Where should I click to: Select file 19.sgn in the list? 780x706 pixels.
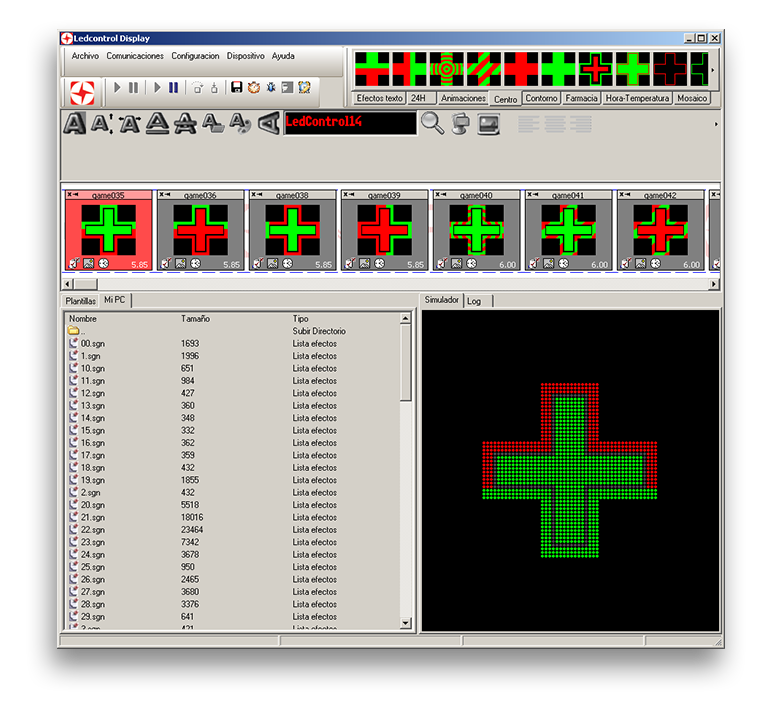point(232,480)
